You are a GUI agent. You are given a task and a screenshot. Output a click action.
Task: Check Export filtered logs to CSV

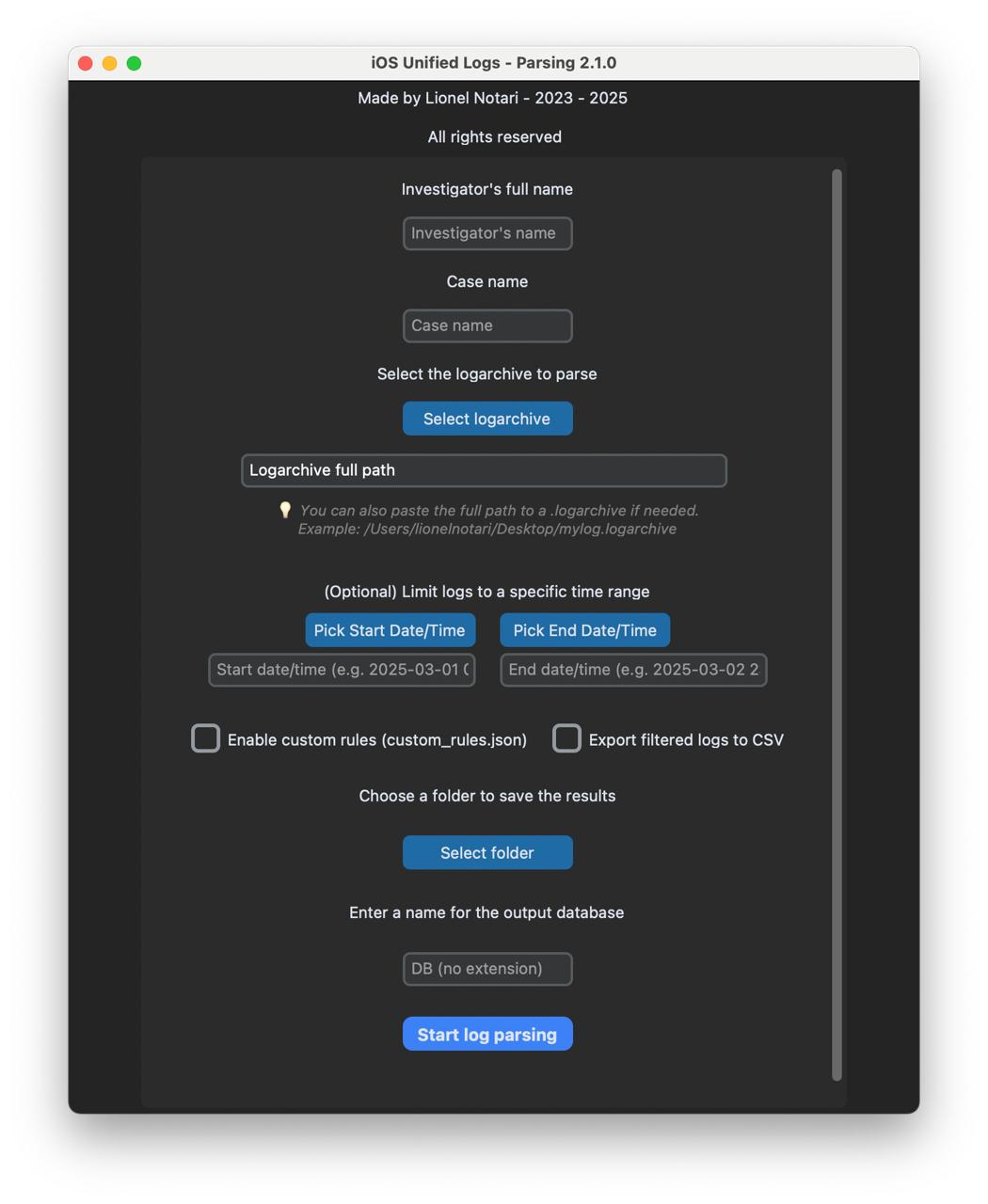[x=566, y=738]
